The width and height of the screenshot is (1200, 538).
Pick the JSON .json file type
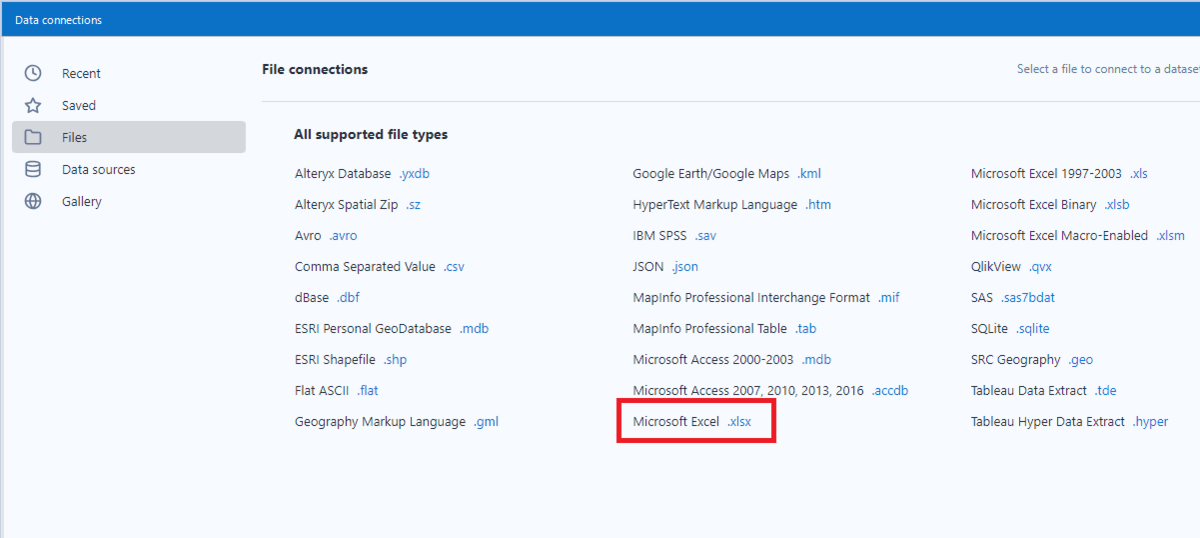(665, 267)
